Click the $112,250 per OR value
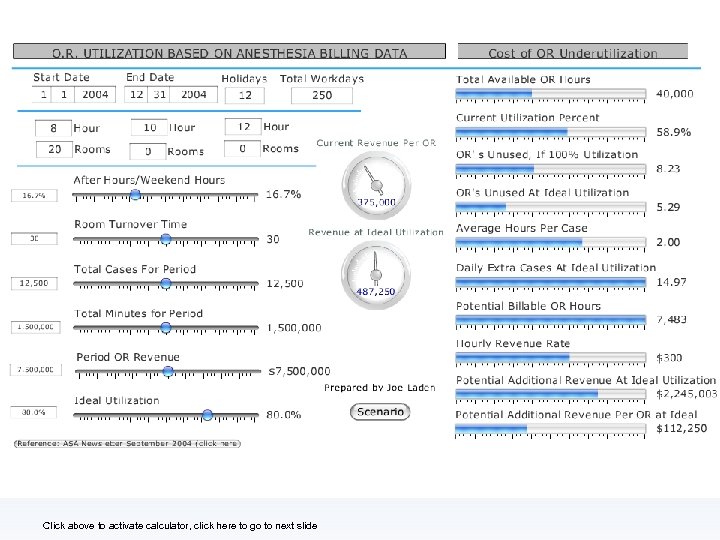Screen dimensions: 720x540 [681, 428]
